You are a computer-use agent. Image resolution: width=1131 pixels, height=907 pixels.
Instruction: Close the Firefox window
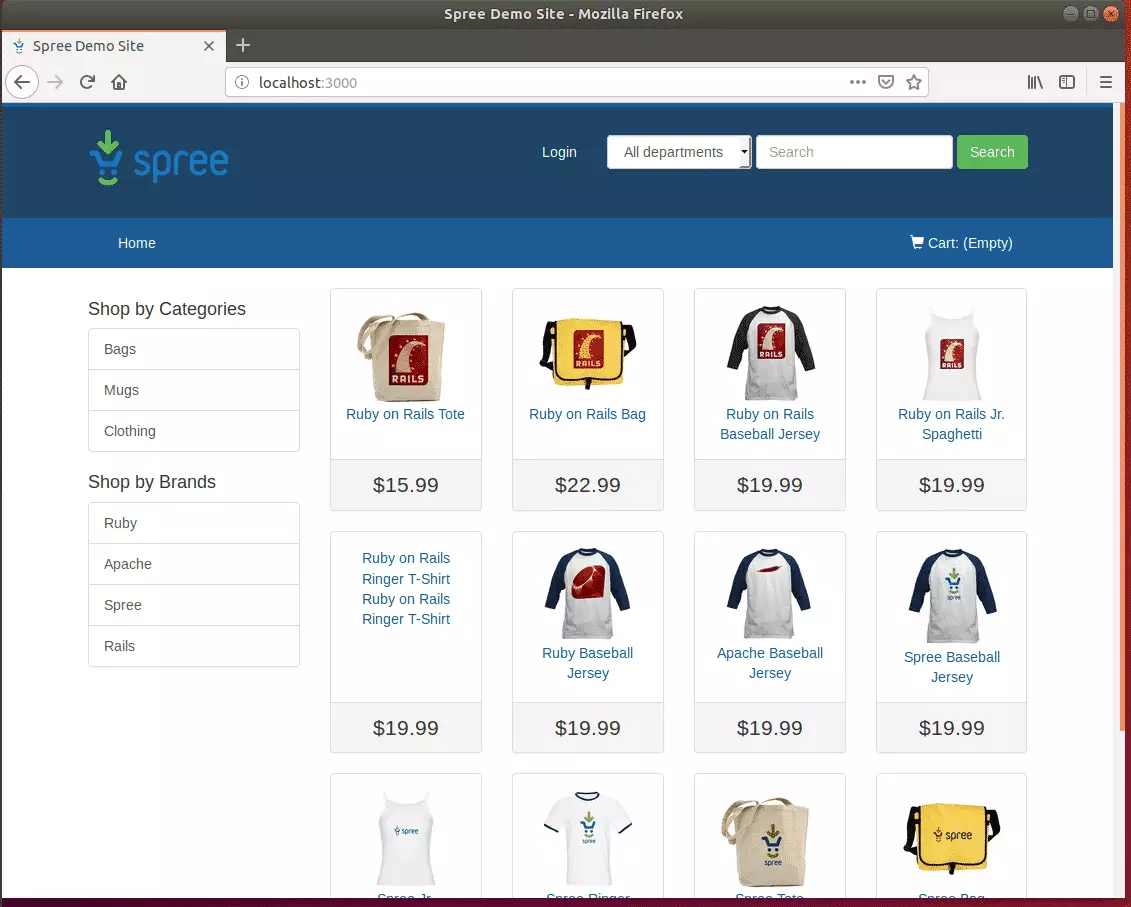(x=1111, y=14)
